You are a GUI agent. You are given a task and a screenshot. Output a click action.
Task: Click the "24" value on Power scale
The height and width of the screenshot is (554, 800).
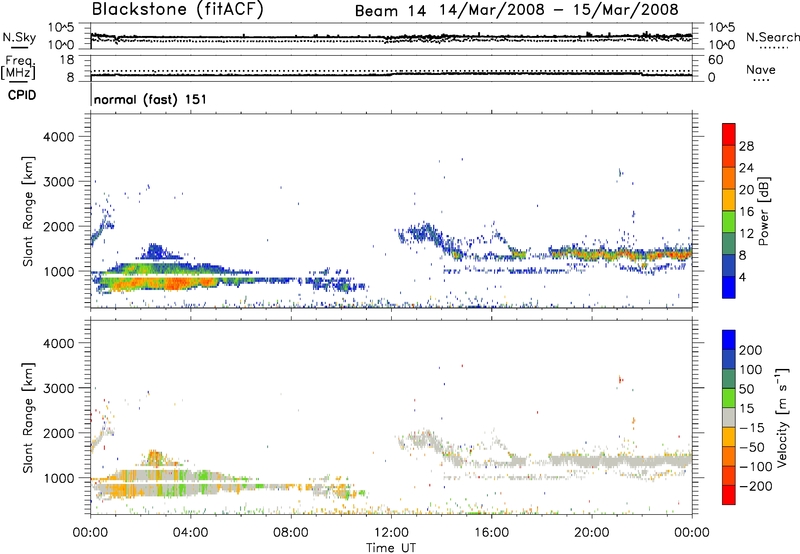[x=746, y=168]
